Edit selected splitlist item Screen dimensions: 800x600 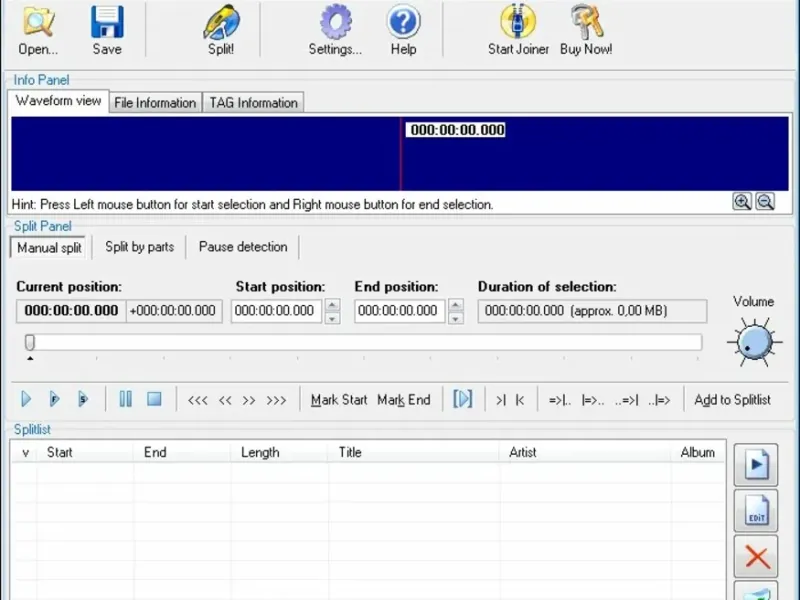click(x=756, y=511)
